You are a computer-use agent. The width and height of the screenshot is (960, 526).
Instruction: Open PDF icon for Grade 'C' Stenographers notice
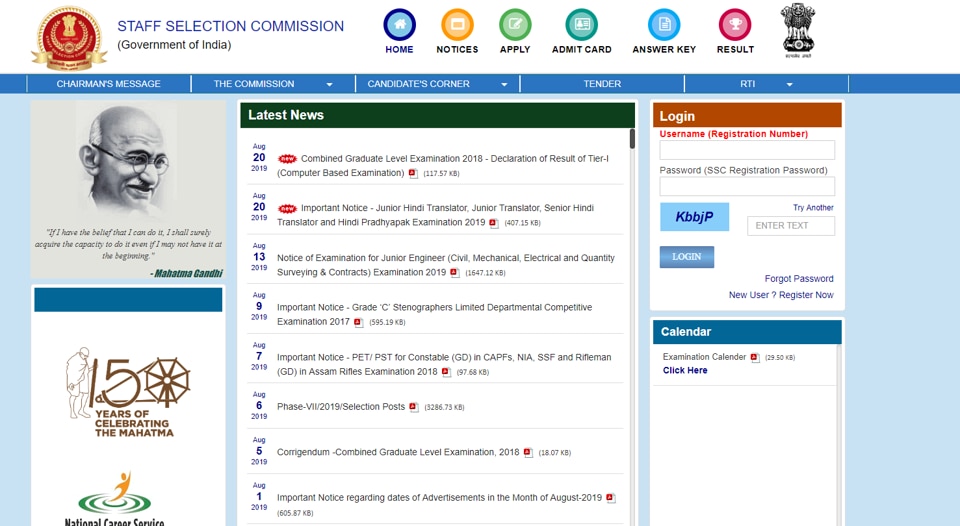(359, 322)
